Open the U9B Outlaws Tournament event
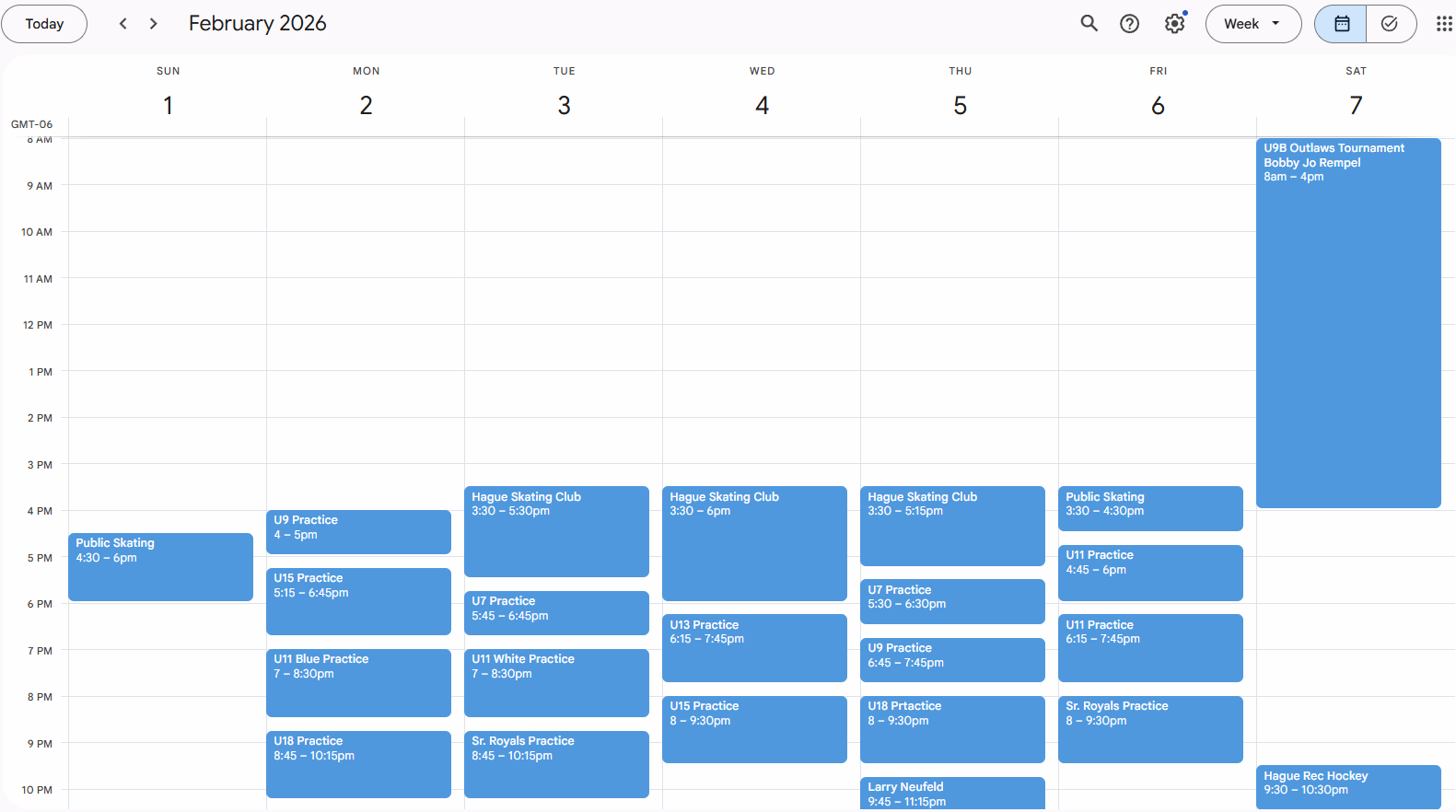Viewport: 1456px width, 812px height. (x=1347, y=322)
